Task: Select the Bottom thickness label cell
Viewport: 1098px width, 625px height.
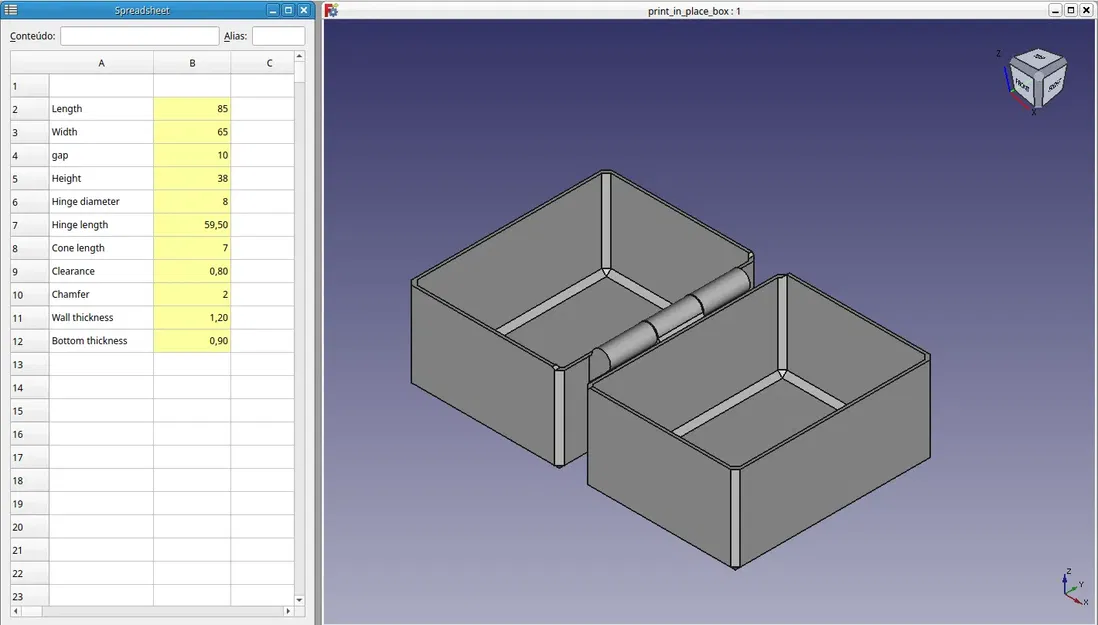Action: click(102, 340)
